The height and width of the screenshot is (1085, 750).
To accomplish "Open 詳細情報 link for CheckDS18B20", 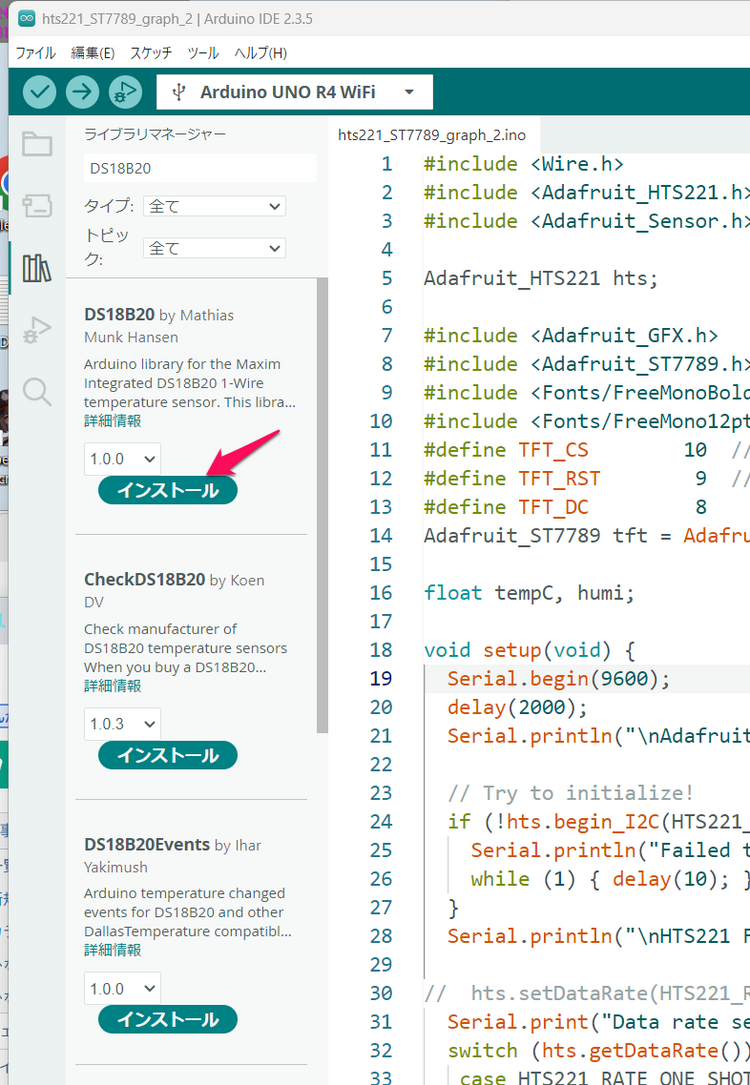I will [x=113, y=686].
